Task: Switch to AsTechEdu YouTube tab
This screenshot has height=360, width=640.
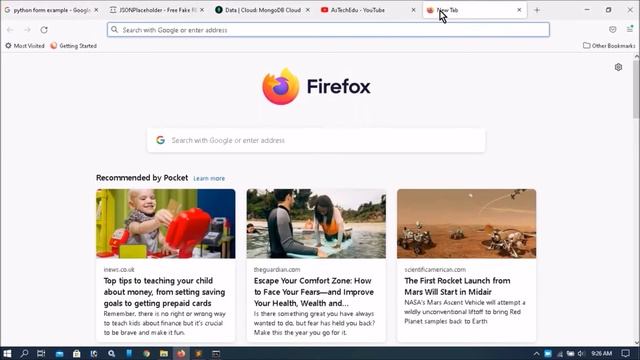Action: (x=369, y=10)
